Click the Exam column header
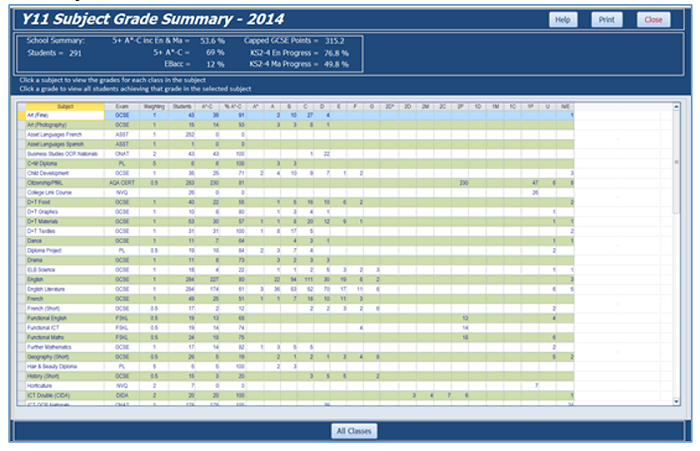This screenshot has width=700, height=451. 122,106
